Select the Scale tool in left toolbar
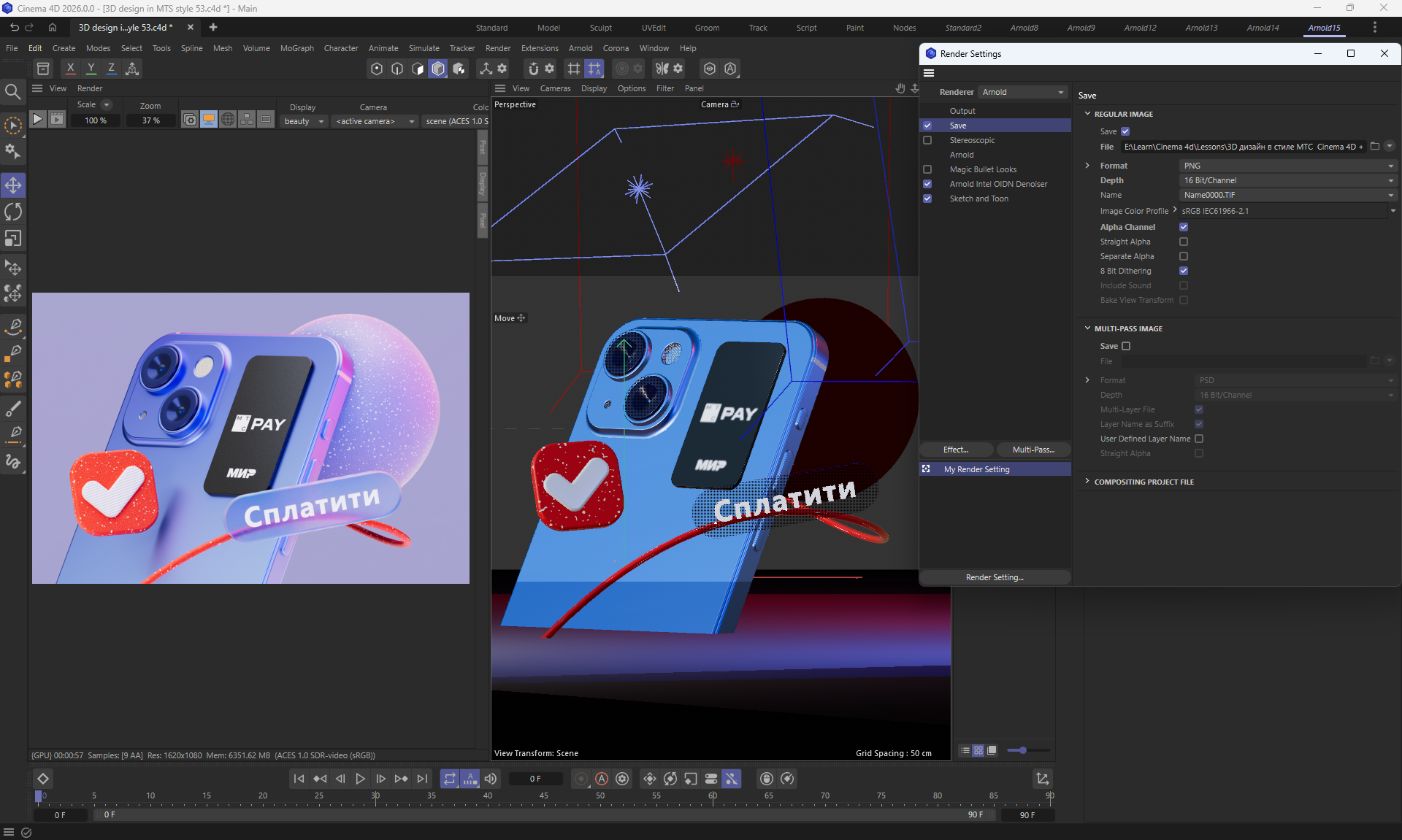The width and height of the screenshot is (1402, 840). 13,239
